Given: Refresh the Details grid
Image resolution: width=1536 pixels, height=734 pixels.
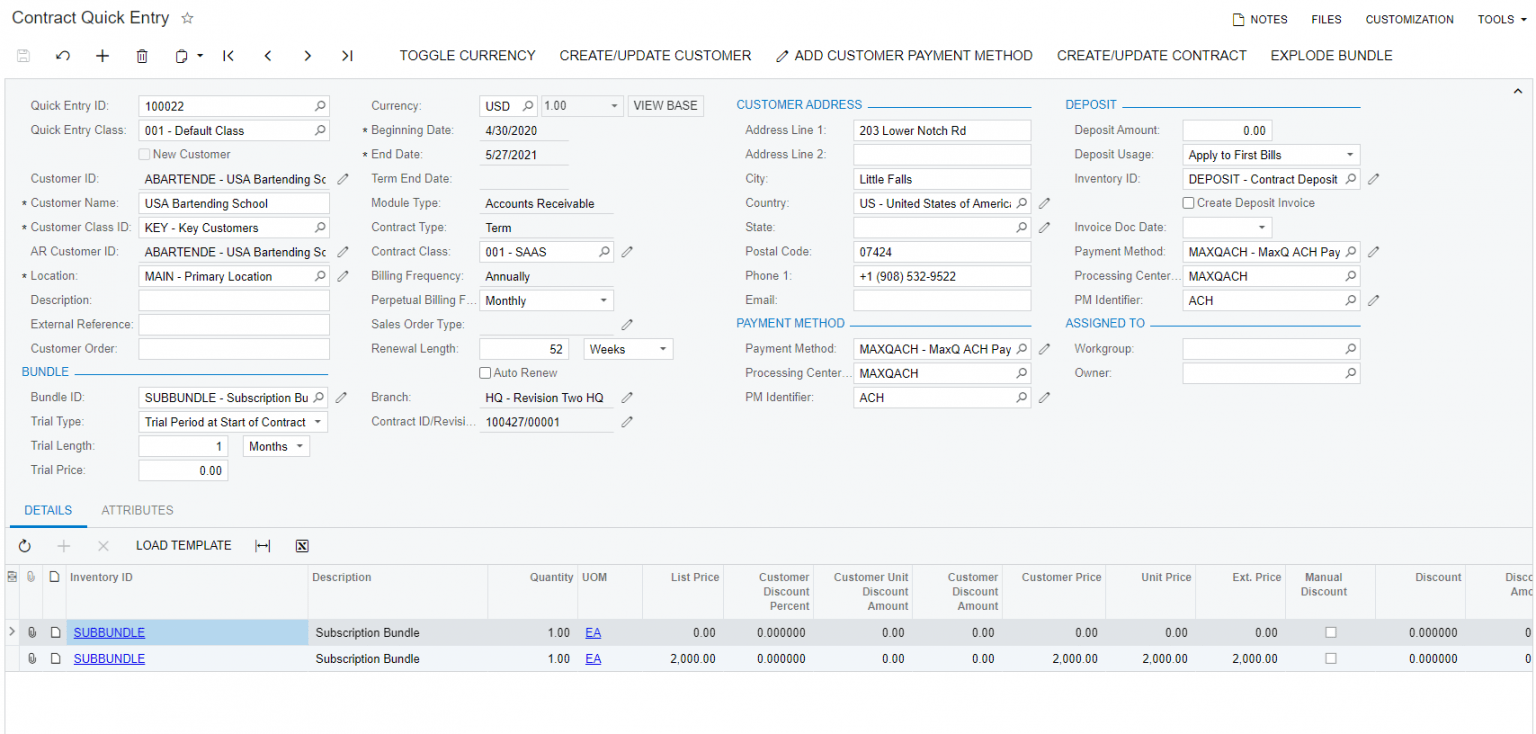Looking at the screenshot, I should pos(24,545).
